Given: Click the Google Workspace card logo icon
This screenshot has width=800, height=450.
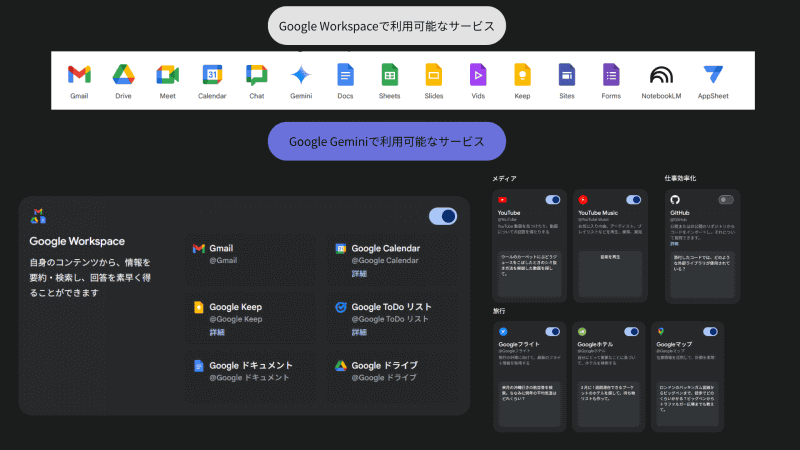Looking at the screenshot, I should click(x=38, y=216).
